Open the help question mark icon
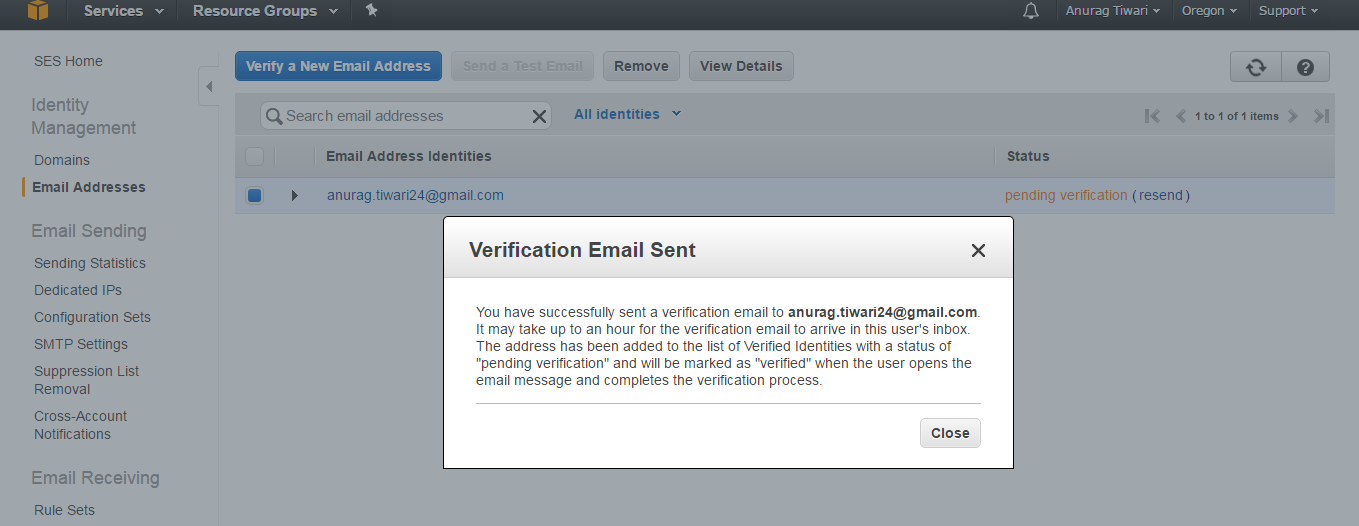Screen dimensions: 1359x526 pyautogui.click(x=1305, y=67)
